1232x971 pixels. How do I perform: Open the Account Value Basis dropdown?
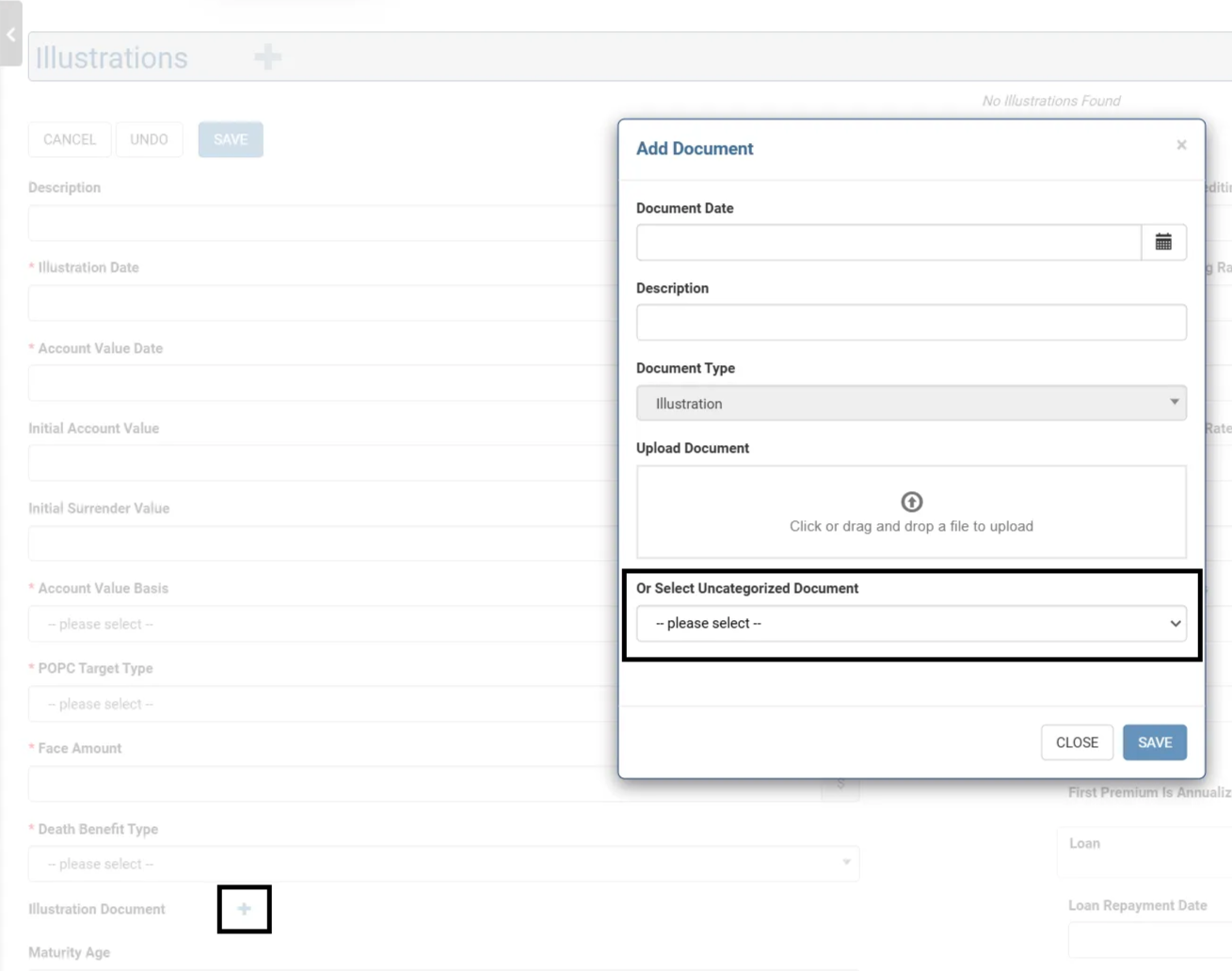pyautogui.click(x=320, y=624)
